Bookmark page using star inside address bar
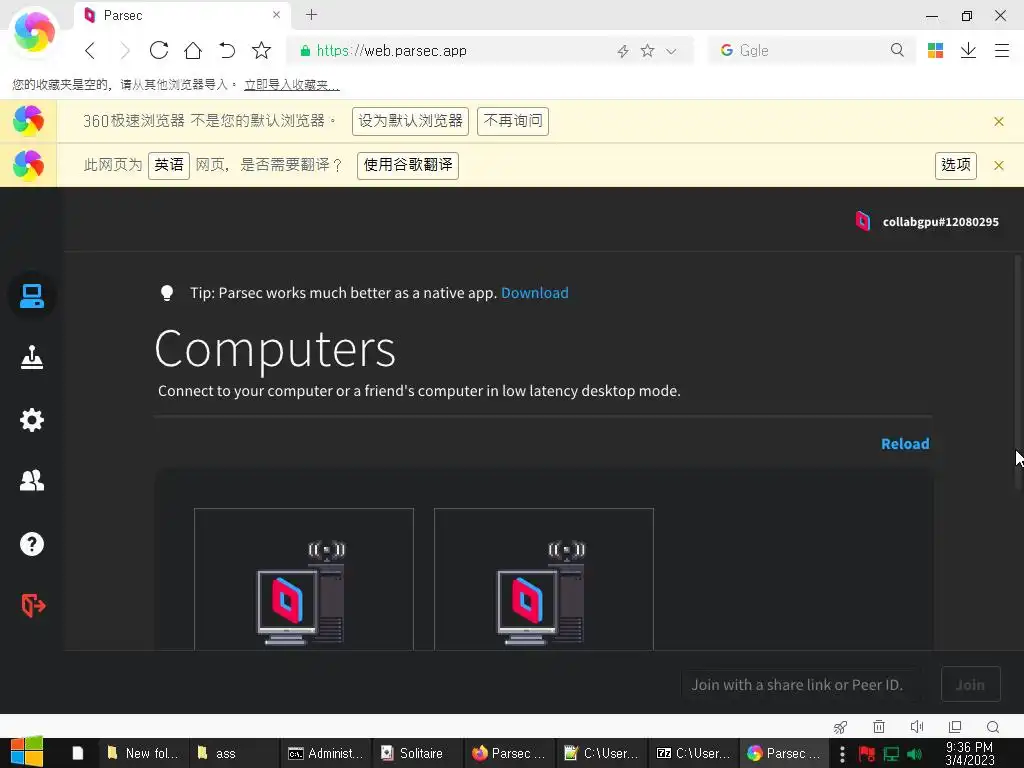 click(x=647, y=50)
